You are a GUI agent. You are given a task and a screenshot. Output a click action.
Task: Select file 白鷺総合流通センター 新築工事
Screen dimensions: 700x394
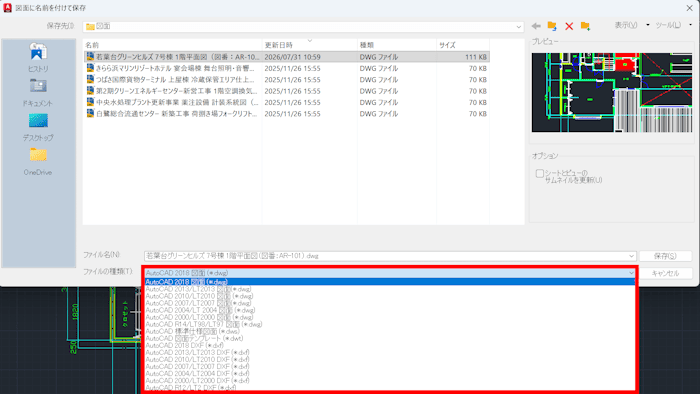click(286, 114)
